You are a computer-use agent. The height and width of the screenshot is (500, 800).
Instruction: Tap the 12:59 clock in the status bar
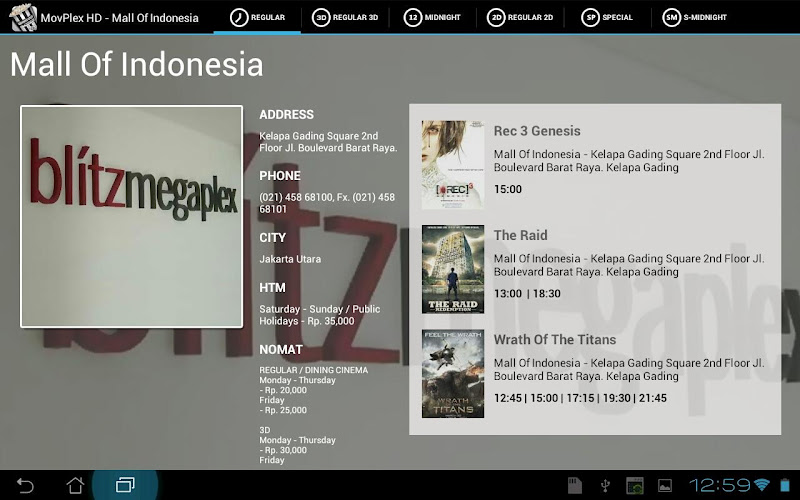(720, 485)
